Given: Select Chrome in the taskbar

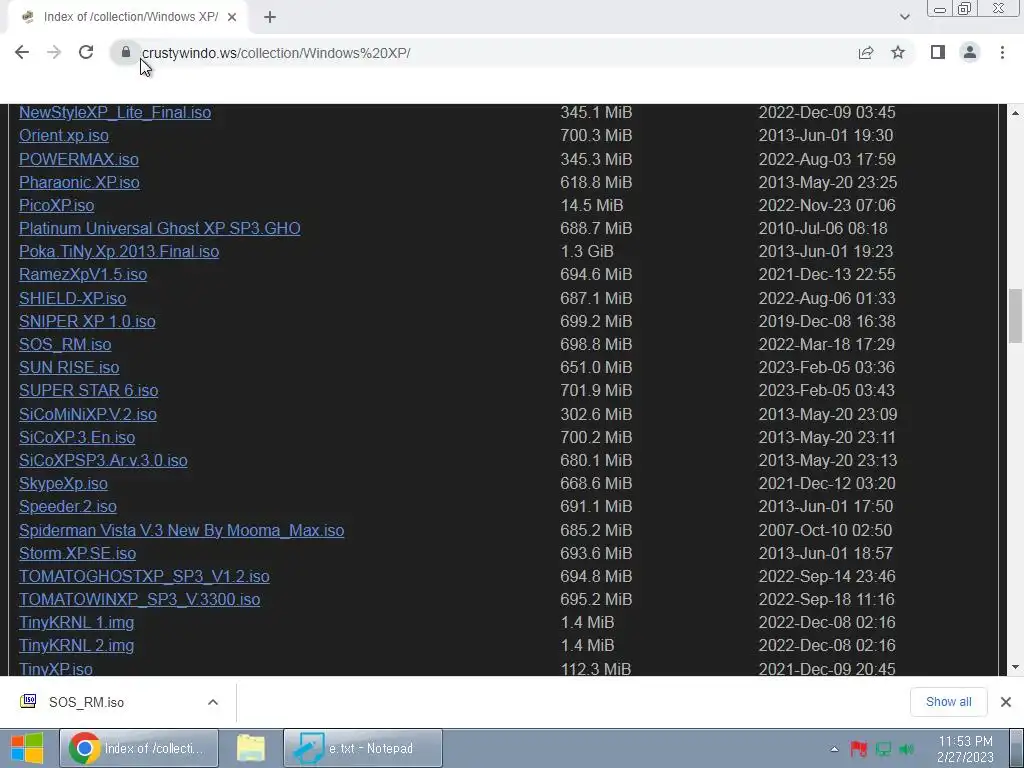Looking at the screenshot, I should click(138, 748).
